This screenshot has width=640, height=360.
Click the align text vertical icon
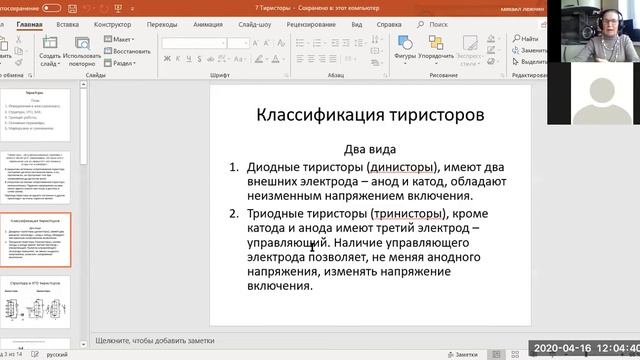coord(376,51)
